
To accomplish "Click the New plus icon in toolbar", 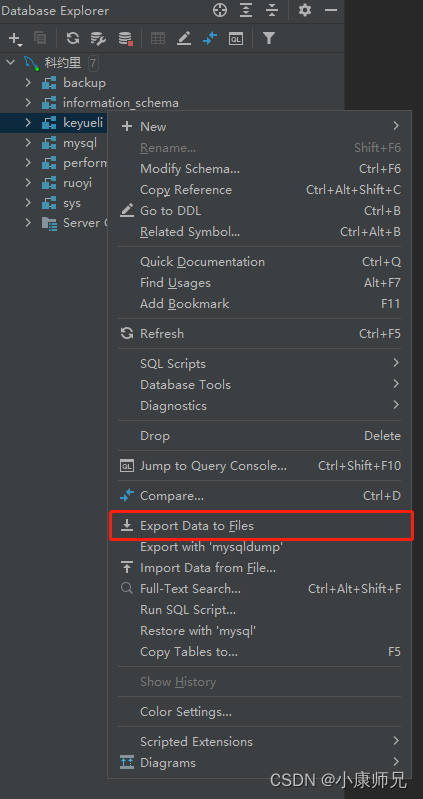I will pos(14,38).
